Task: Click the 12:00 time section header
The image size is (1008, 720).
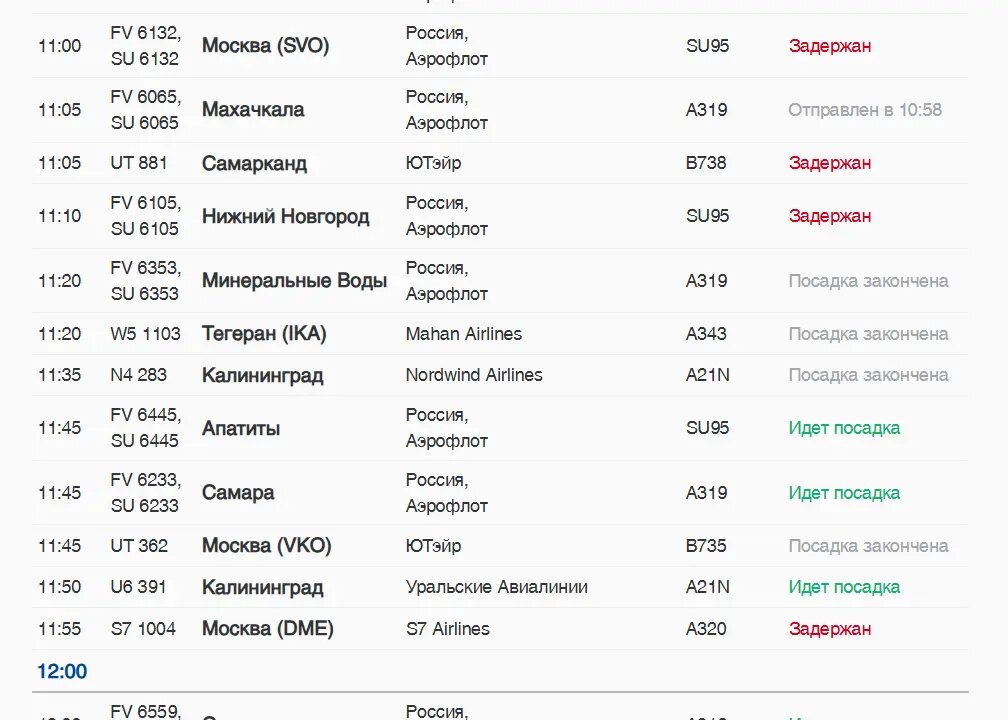Action: (62, 671)
